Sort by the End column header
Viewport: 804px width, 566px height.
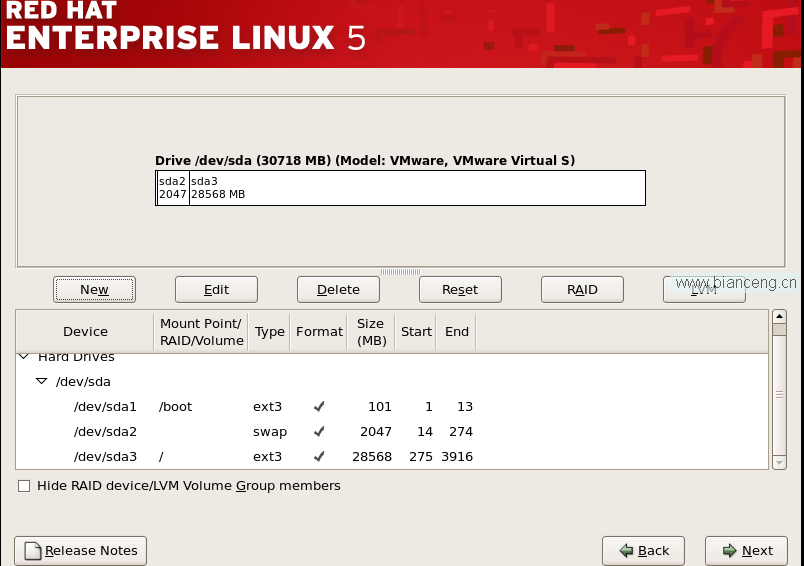point(456,332)
